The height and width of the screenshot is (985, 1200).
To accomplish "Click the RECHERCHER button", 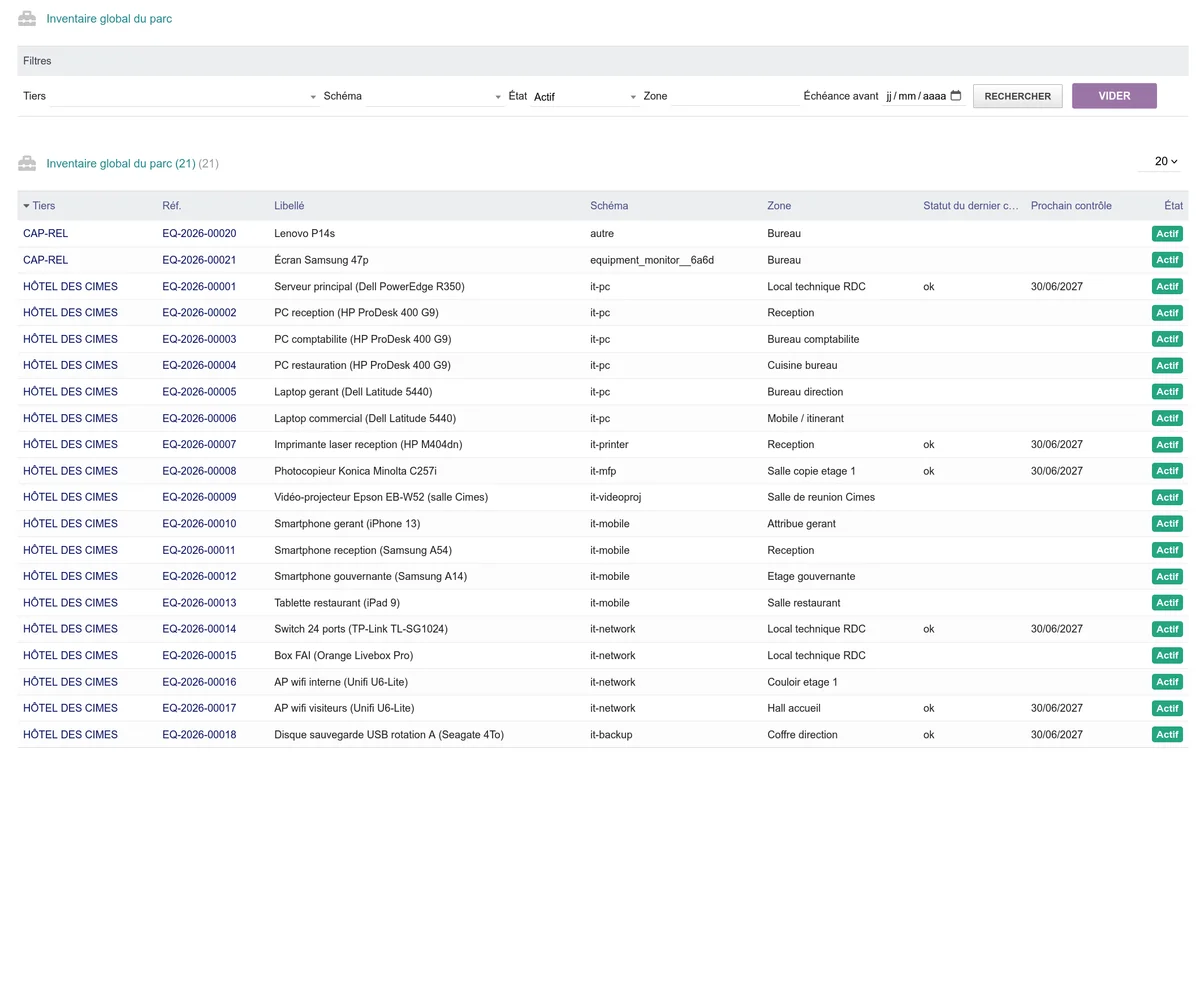I will 1017,96.
